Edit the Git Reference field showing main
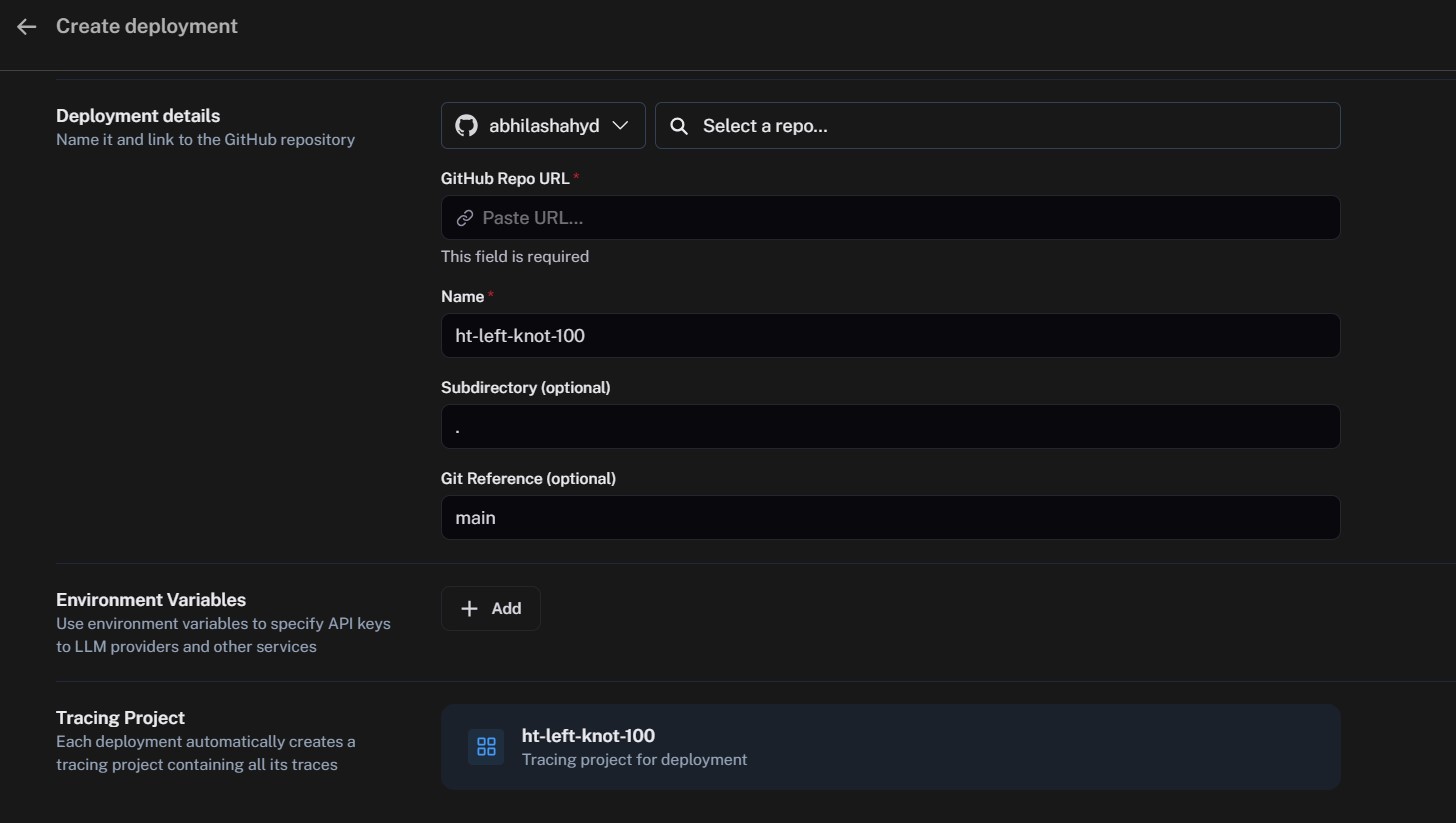The width and height of the screenshot is (1456, 823). (890, 518)
